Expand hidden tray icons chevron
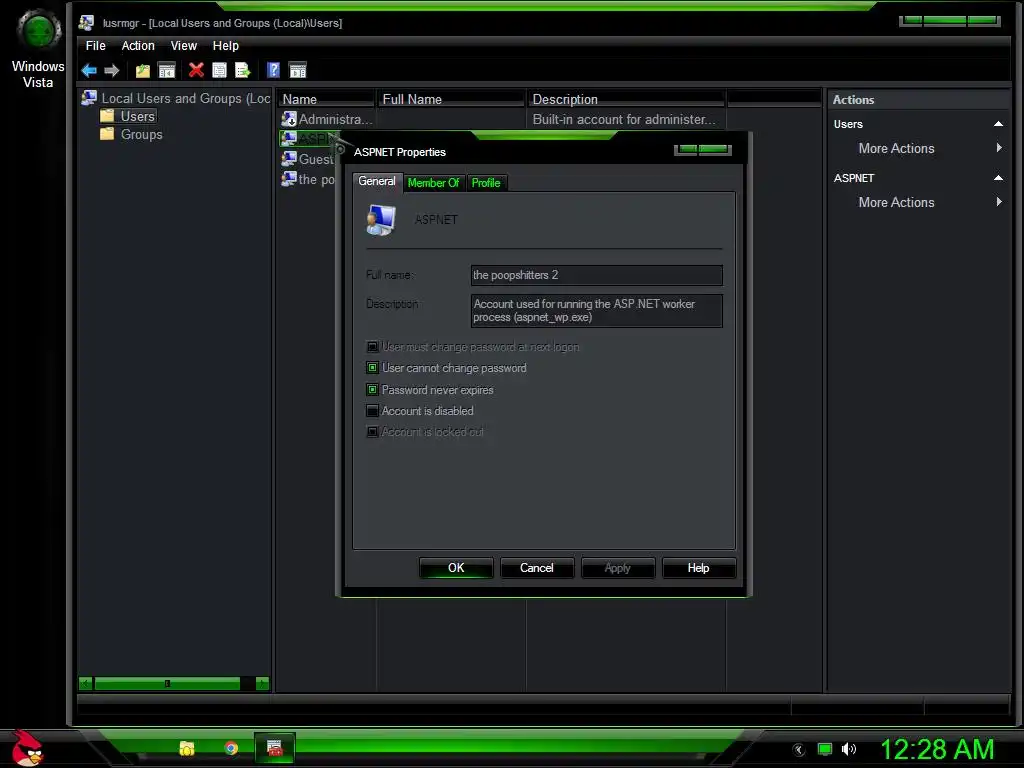Screen dimensions: 1024x768 click(798, 750)
